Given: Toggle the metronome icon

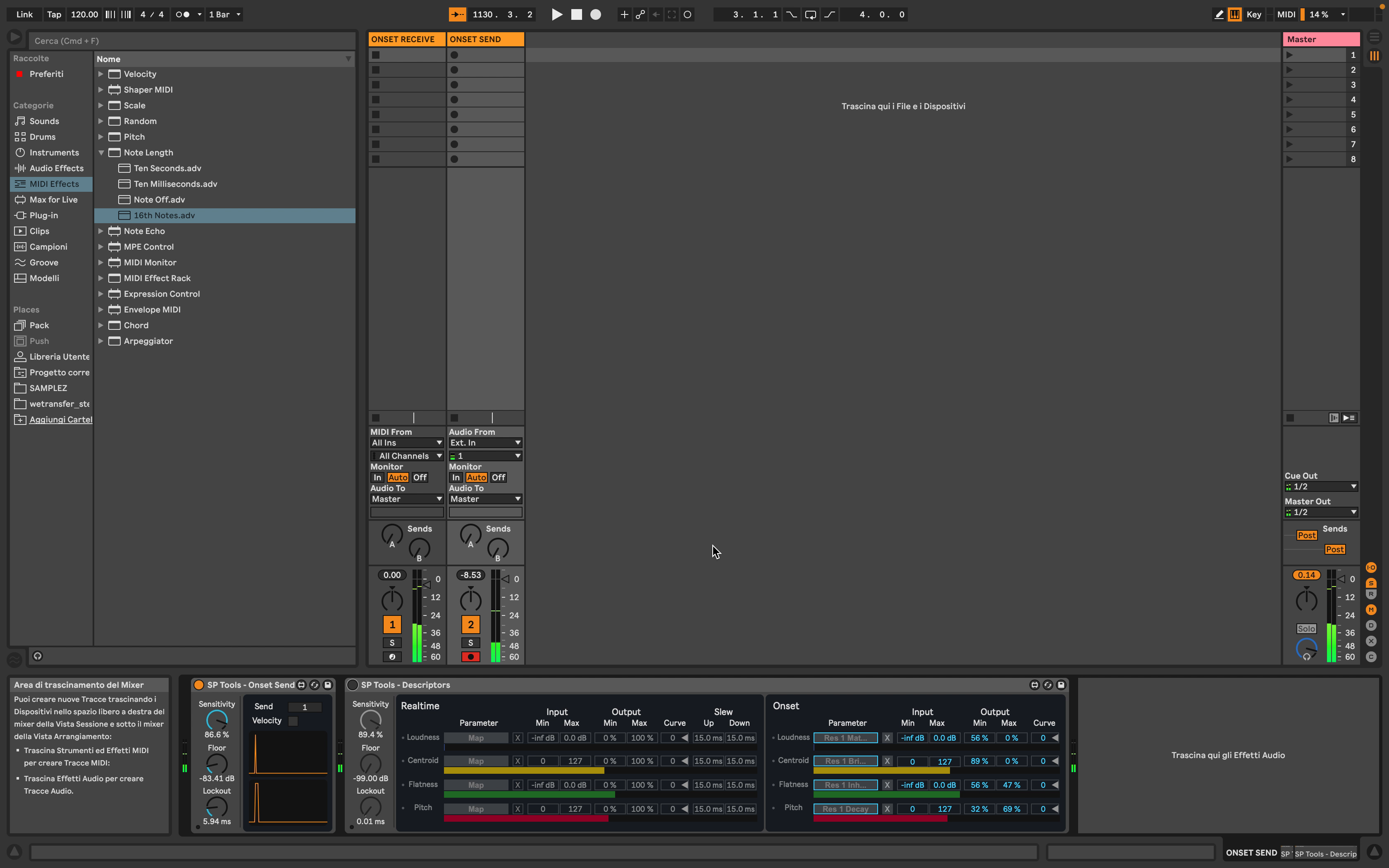Looking at the screenshot, I should click(183, 14).
